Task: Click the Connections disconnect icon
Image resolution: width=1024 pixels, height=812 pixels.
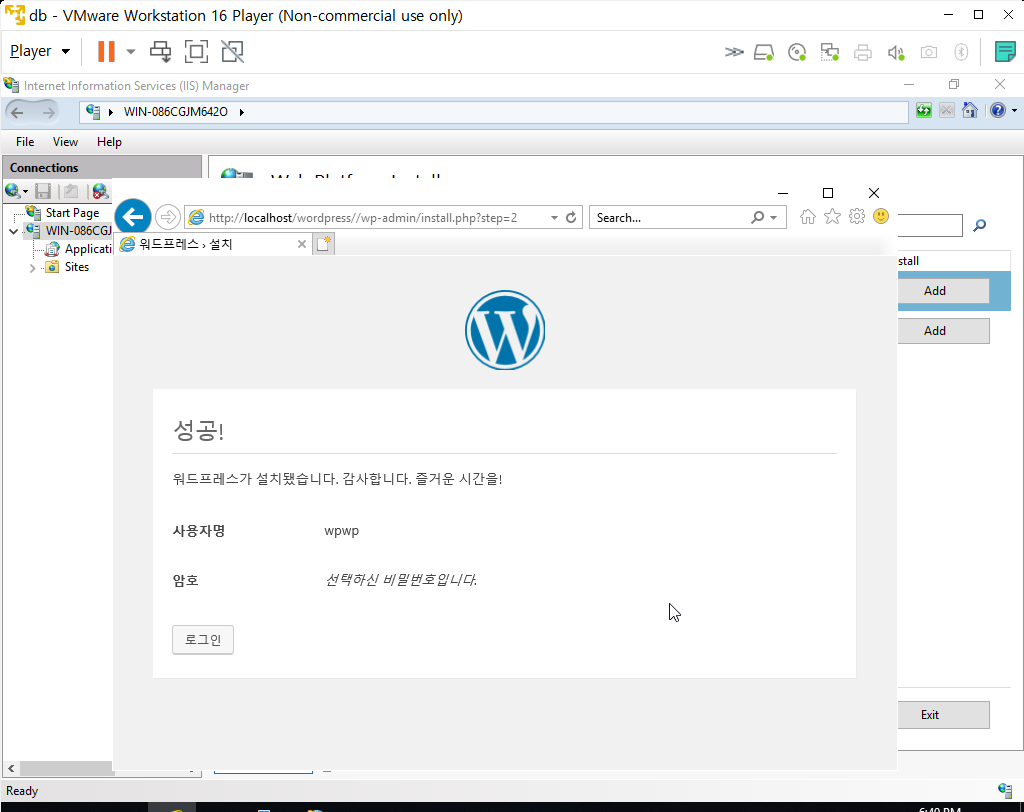Action: [x=99, y=191]
